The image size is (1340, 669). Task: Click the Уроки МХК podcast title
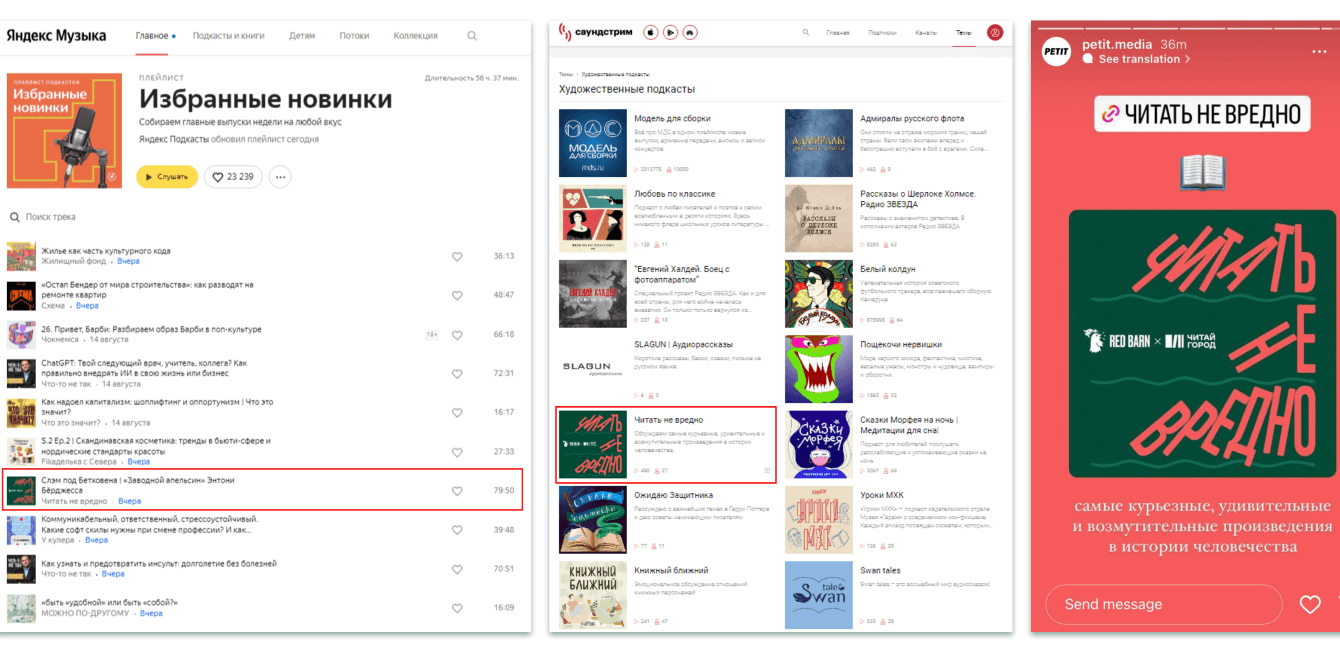882,495
